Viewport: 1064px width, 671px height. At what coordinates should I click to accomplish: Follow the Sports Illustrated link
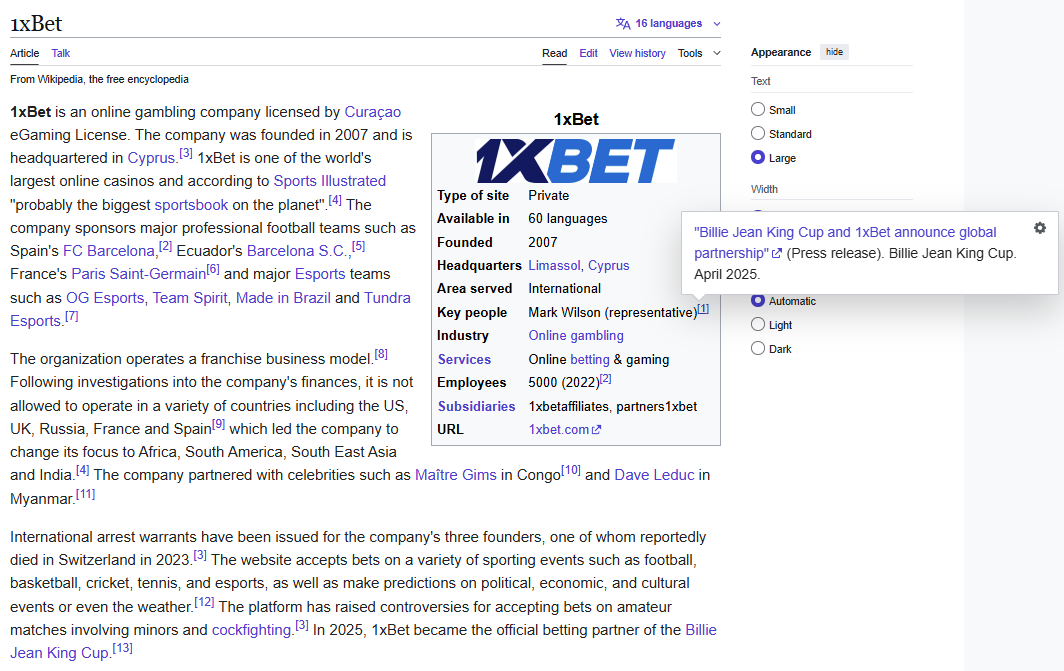[330, 181]
